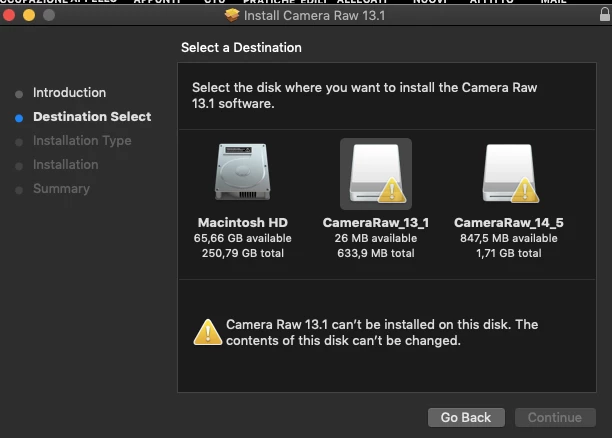This screenshot has height=438, width=612.
Task: Minimize the installer with yellow button
Action: [29, 15]
